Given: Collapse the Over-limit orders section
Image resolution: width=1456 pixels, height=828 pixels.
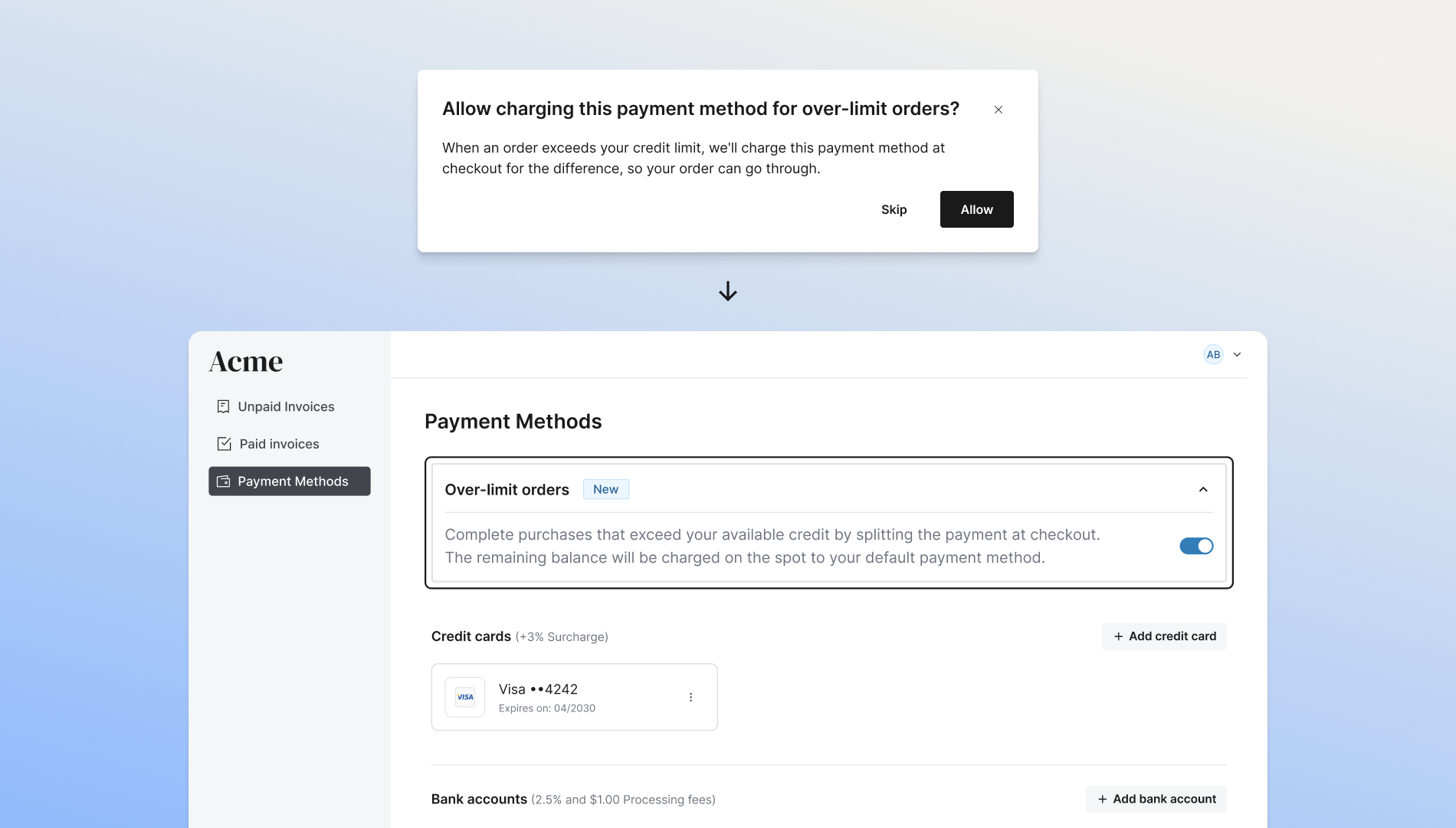Looking at the screenshot, I should pyautogui.click(x=1203, y=489).
